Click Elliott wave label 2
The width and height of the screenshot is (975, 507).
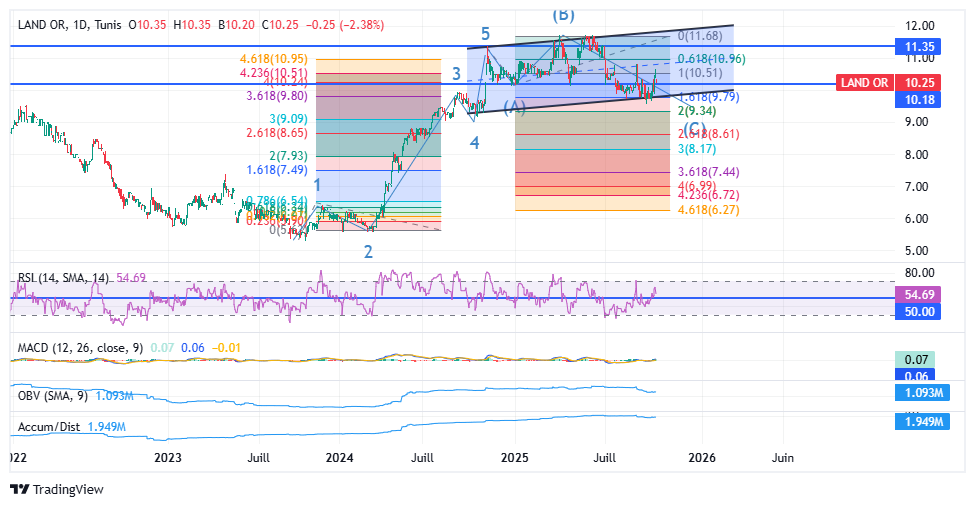[x=368, y=251]
